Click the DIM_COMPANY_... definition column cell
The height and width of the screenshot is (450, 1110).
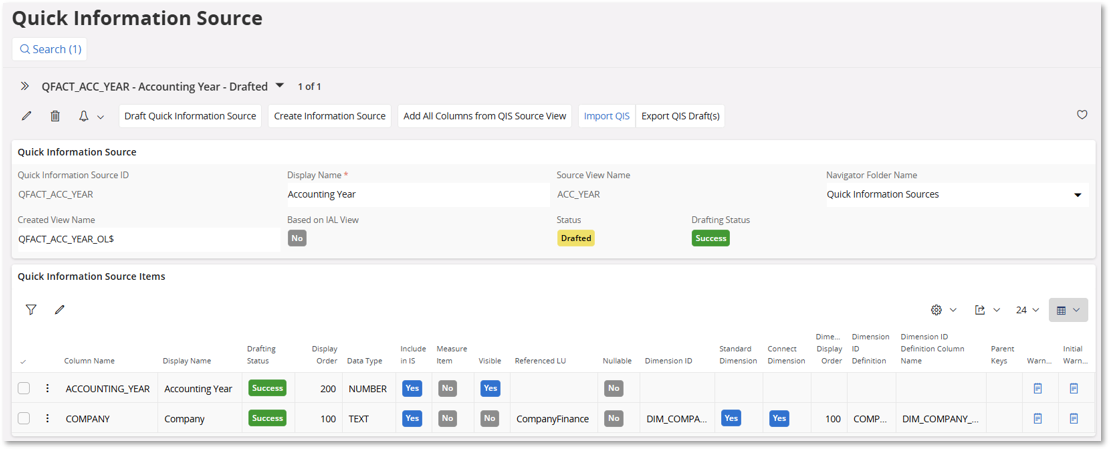click(x=940, y=419)
